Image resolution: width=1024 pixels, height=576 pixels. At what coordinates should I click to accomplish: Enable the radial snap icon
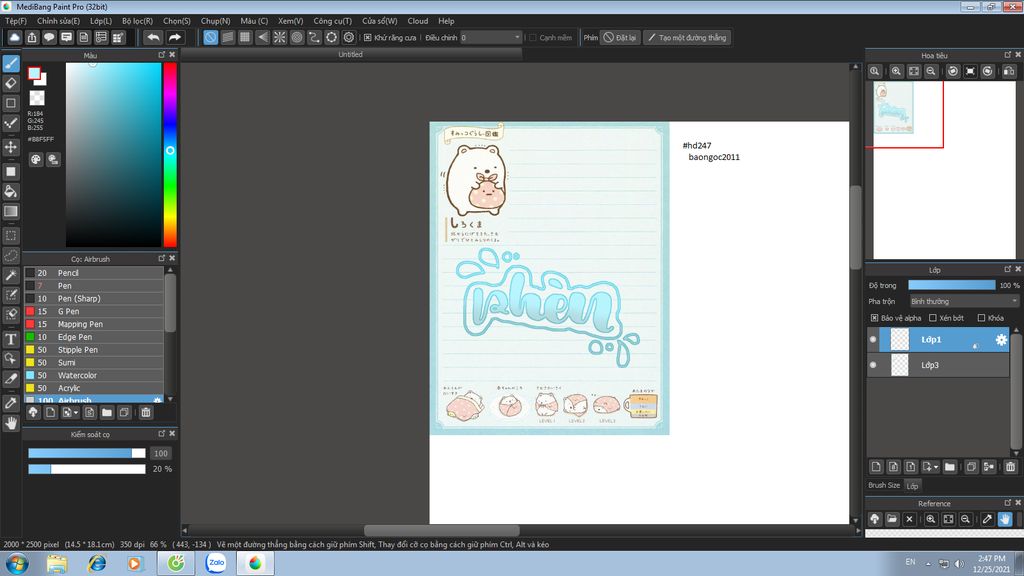[280, 37]
